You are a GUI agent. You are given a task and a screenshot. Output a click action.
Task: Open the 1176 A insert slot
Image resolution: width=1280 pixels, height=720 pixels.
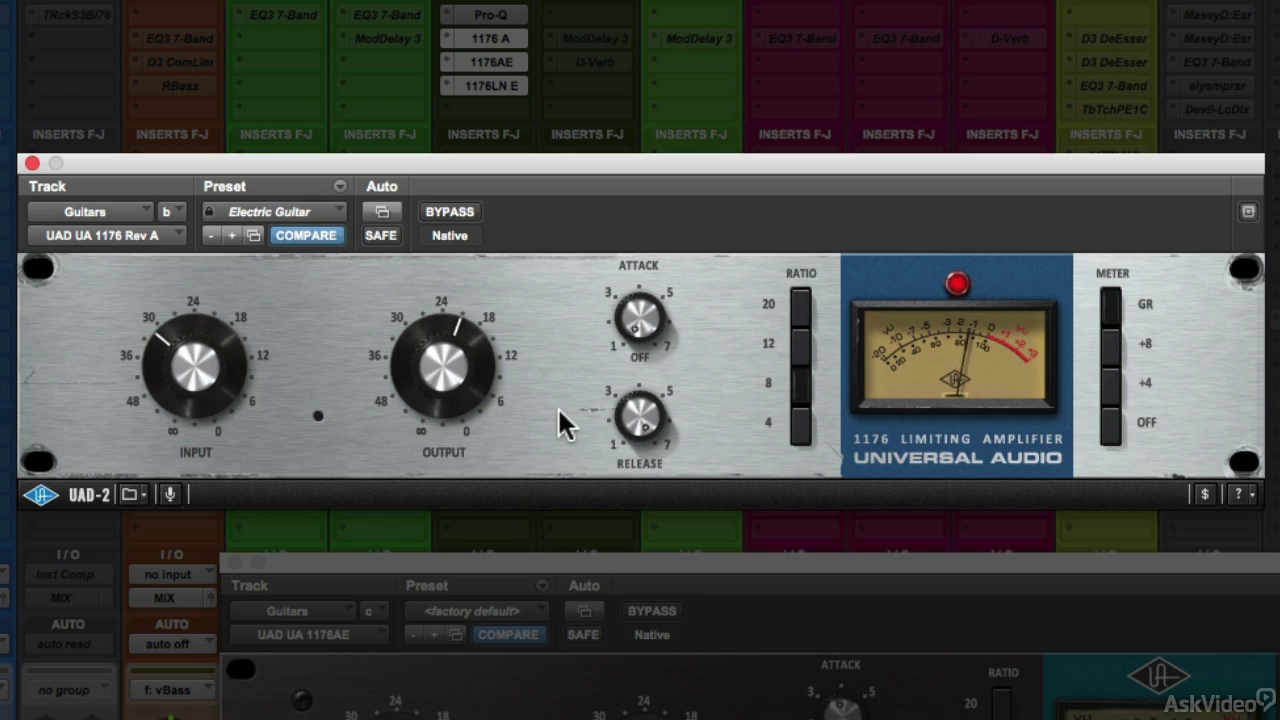484,39
